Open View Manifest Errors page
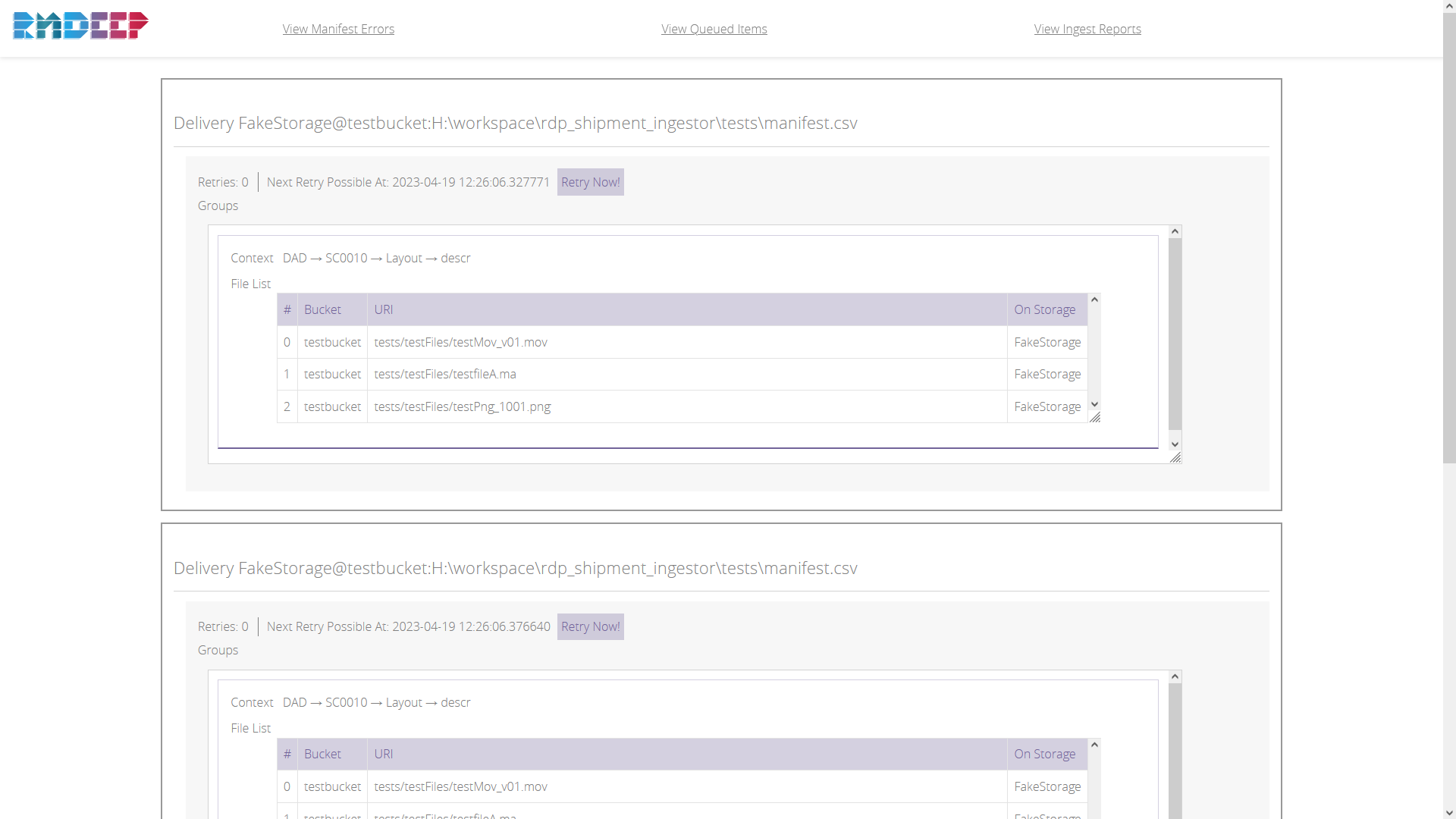Image resolution: width=1456 pixels, height=819 pixels. pyautogui.click(x=338, y=29)
